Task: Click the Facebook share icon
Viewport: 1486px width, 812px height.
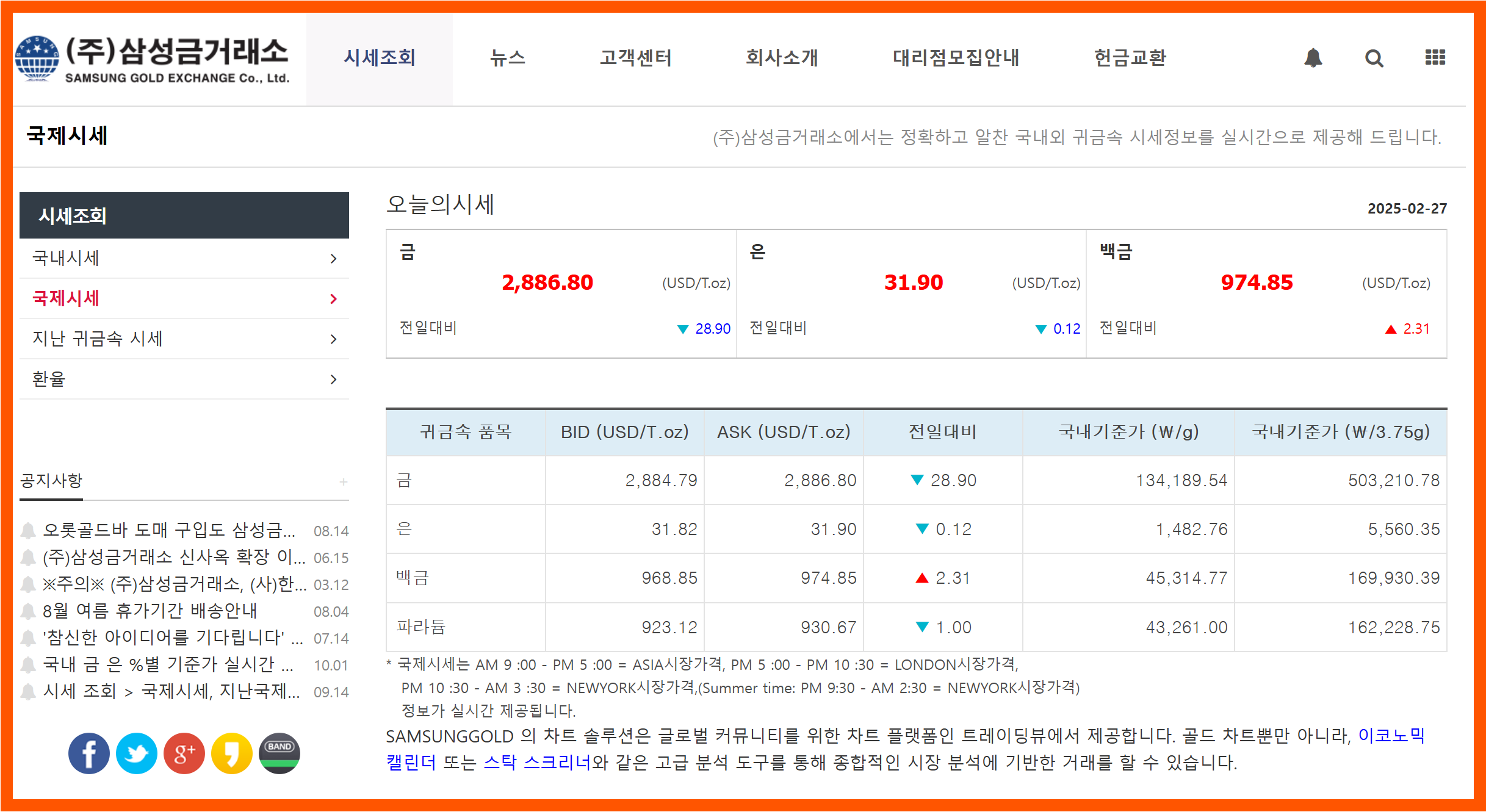Action: (88, 753)
